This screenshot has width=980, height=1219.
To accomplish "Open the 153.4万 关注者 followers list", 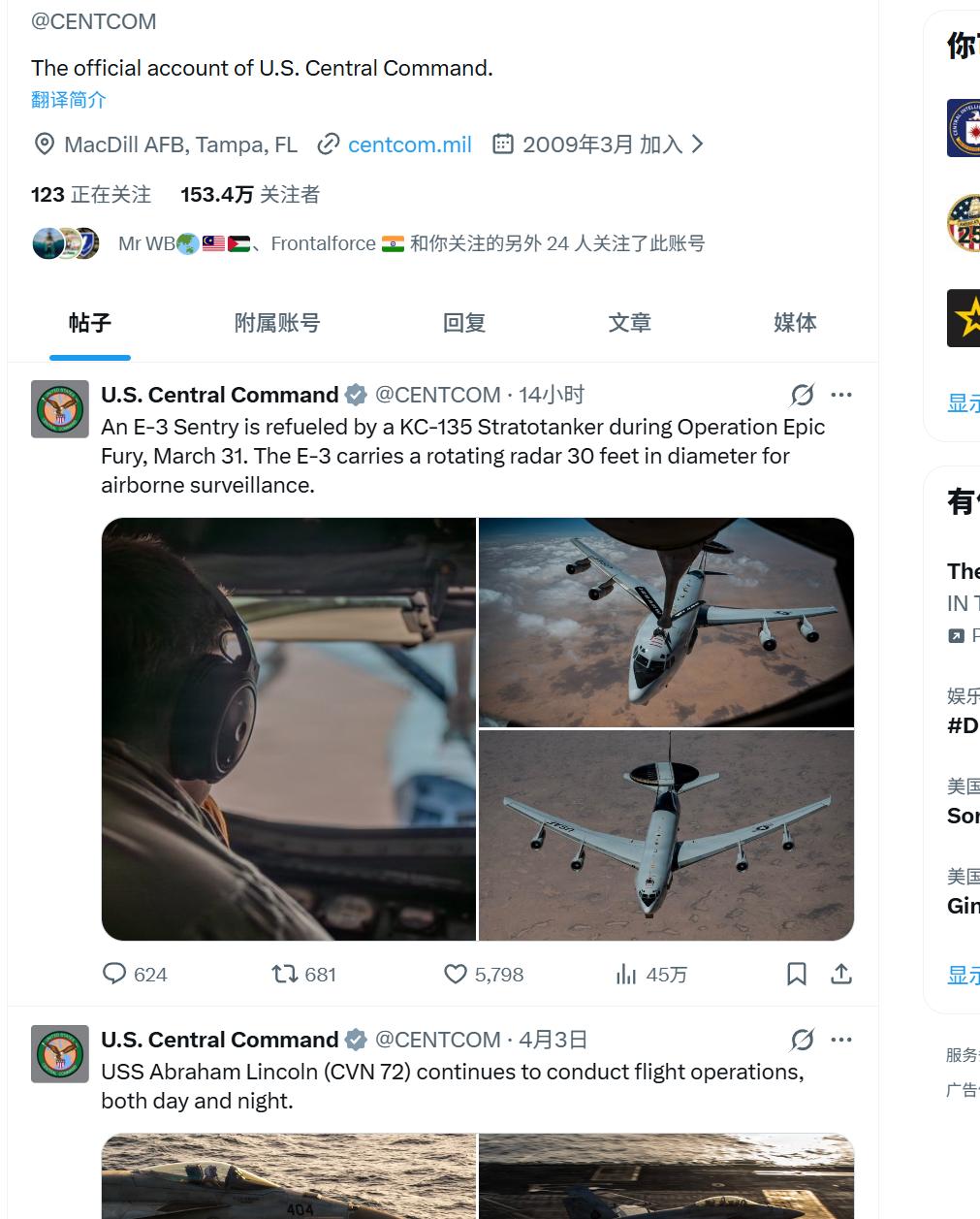I will pyautogui.click(x=250, y=195).
